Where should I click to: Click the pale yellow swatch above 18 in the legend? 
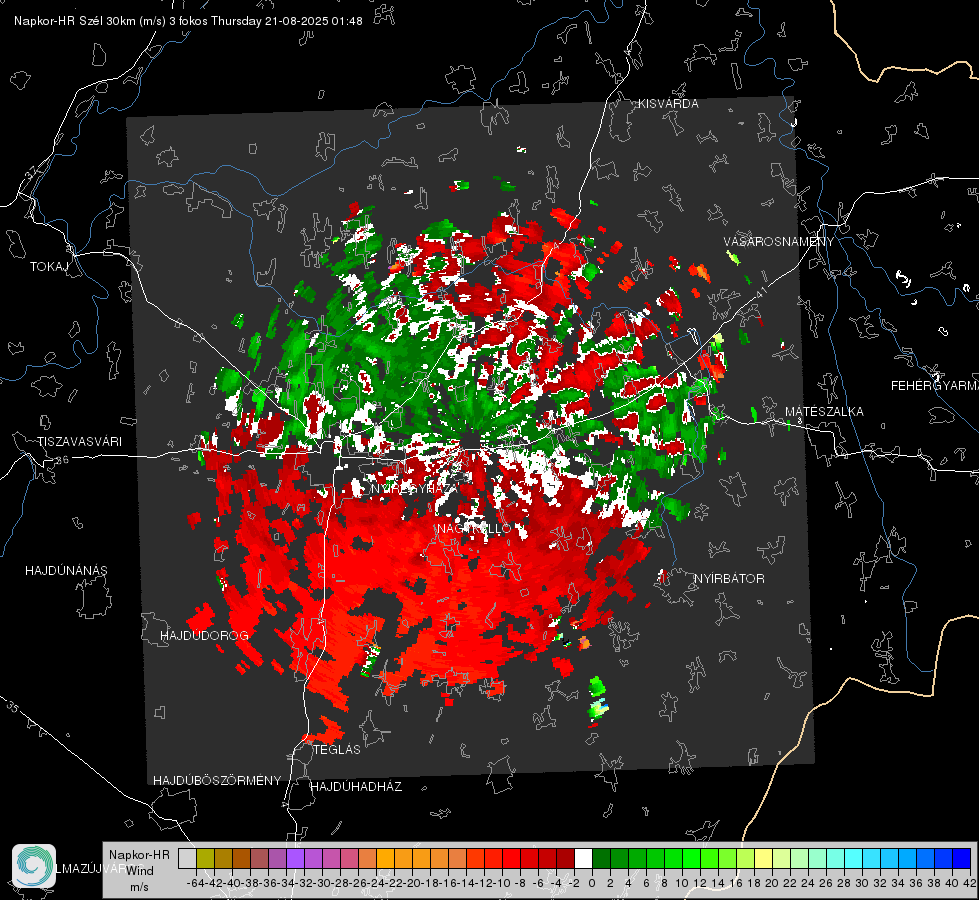(x=763, y=858)
